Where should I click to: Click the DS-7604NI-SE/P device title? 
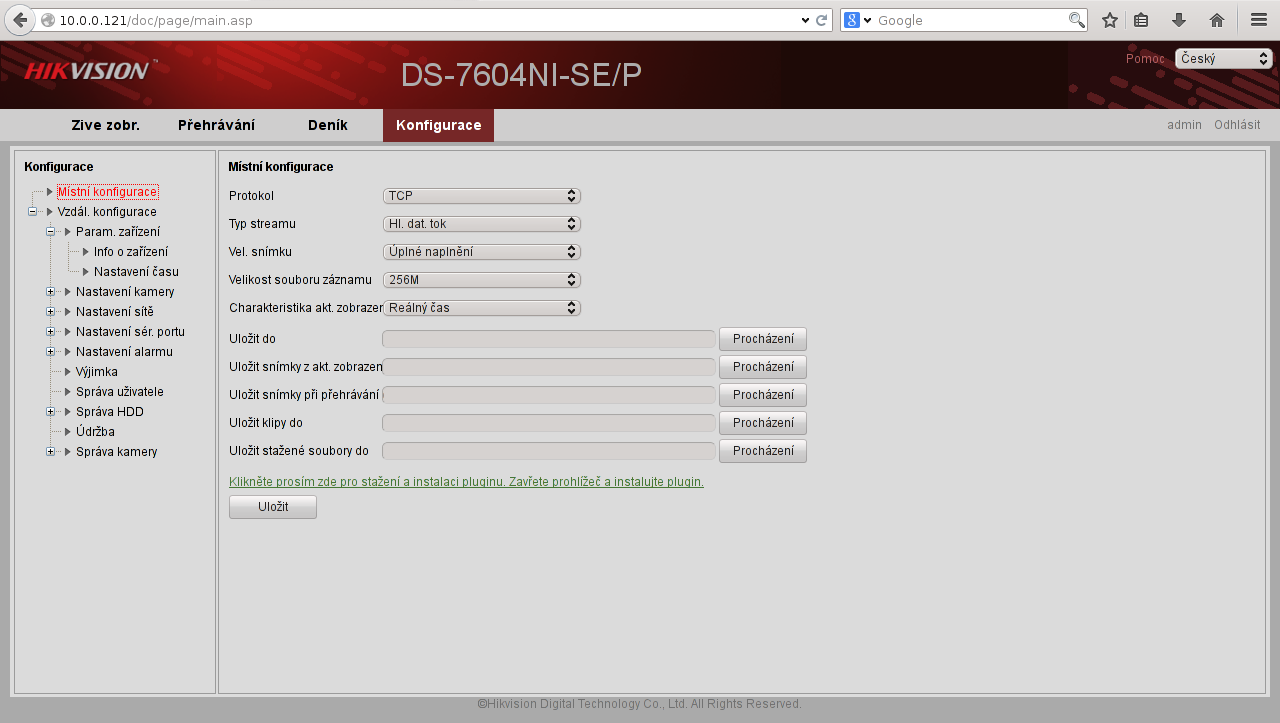click(521, 75)
